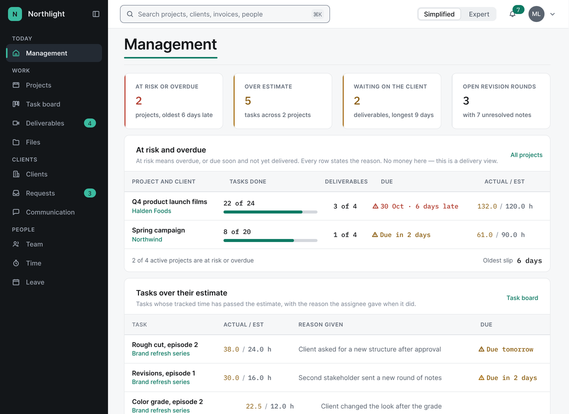The image size is (569, 414).
Task: Open the At risk or overdue card
Action: point(173,101)
